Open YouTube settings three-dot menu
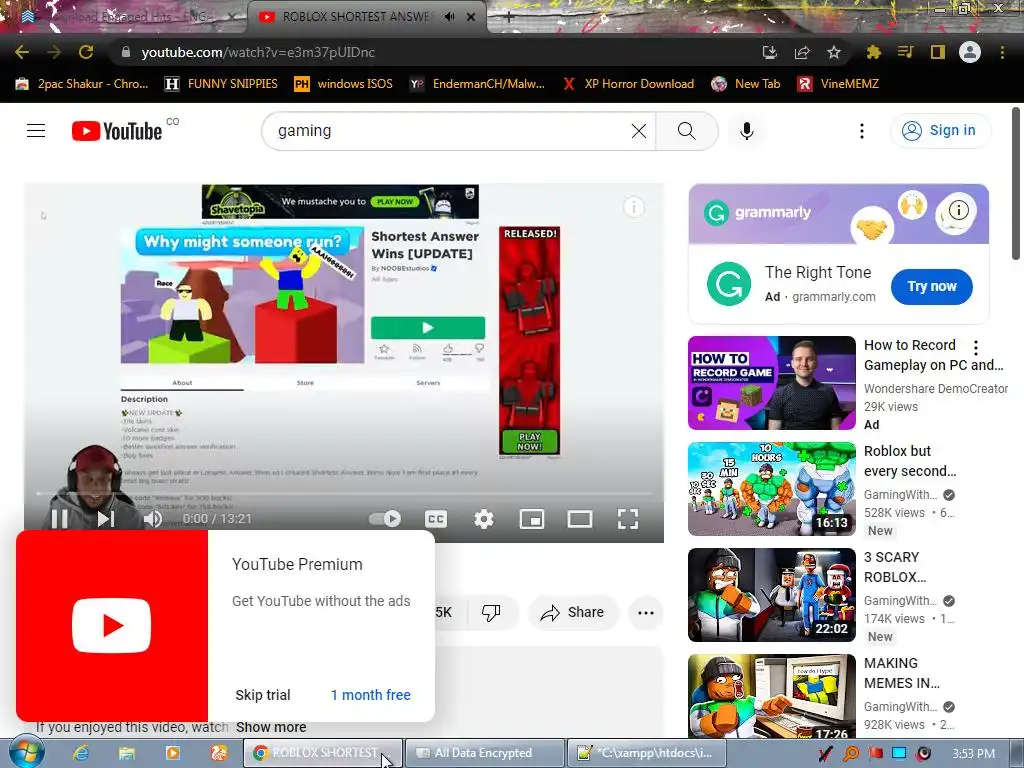 861,131
